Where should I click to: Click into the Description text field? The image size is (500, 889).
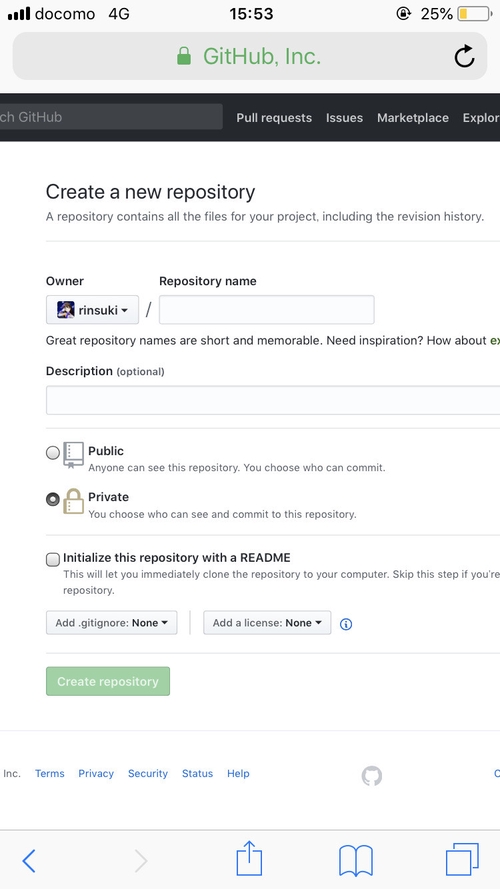[273, 400]
